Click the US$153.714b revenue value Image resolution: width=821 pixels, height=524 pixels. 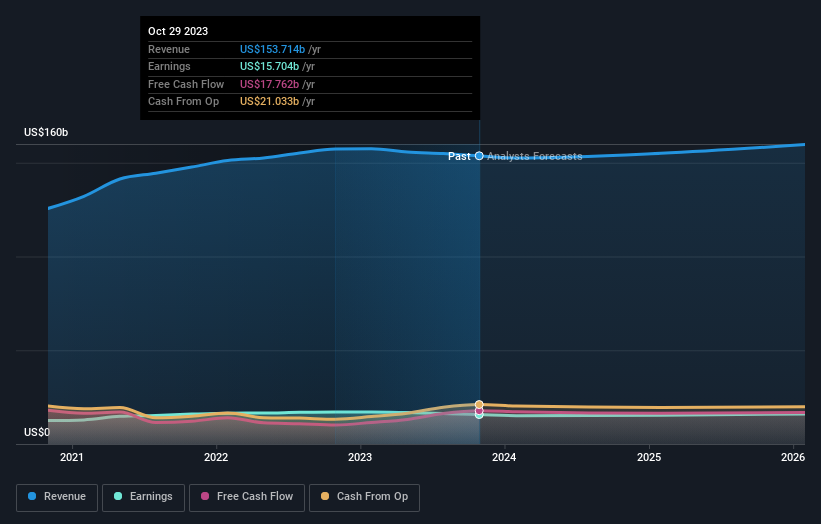click(272, 49)
